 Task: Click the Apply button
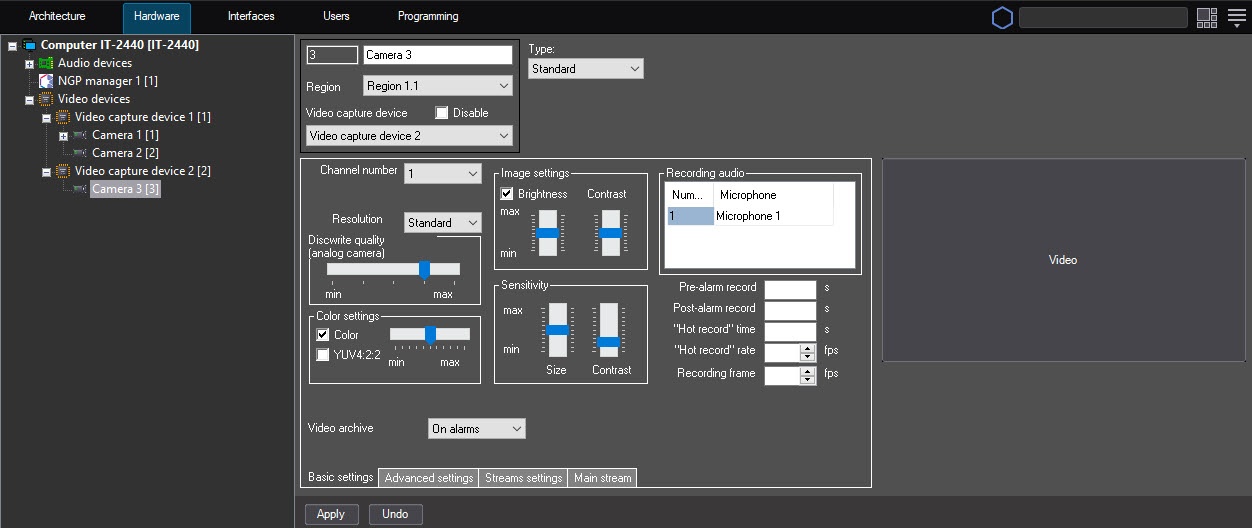(x=330, y=514)
